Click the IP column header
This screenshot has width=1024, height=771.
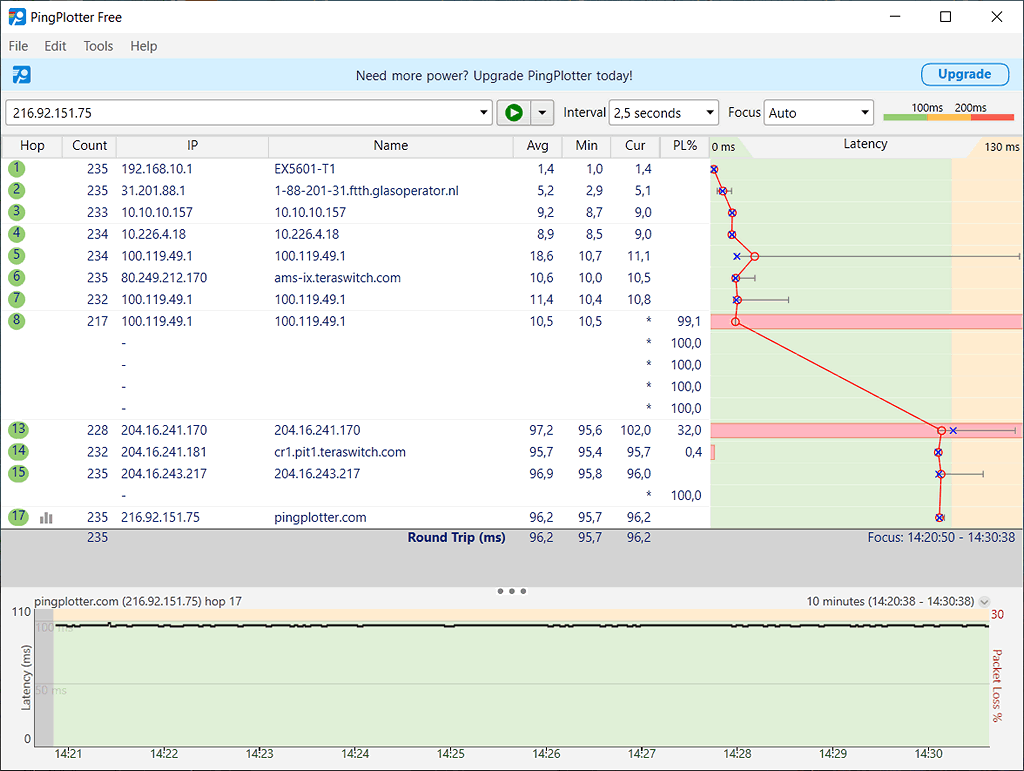pyautogui.click(x=192, y=146)
